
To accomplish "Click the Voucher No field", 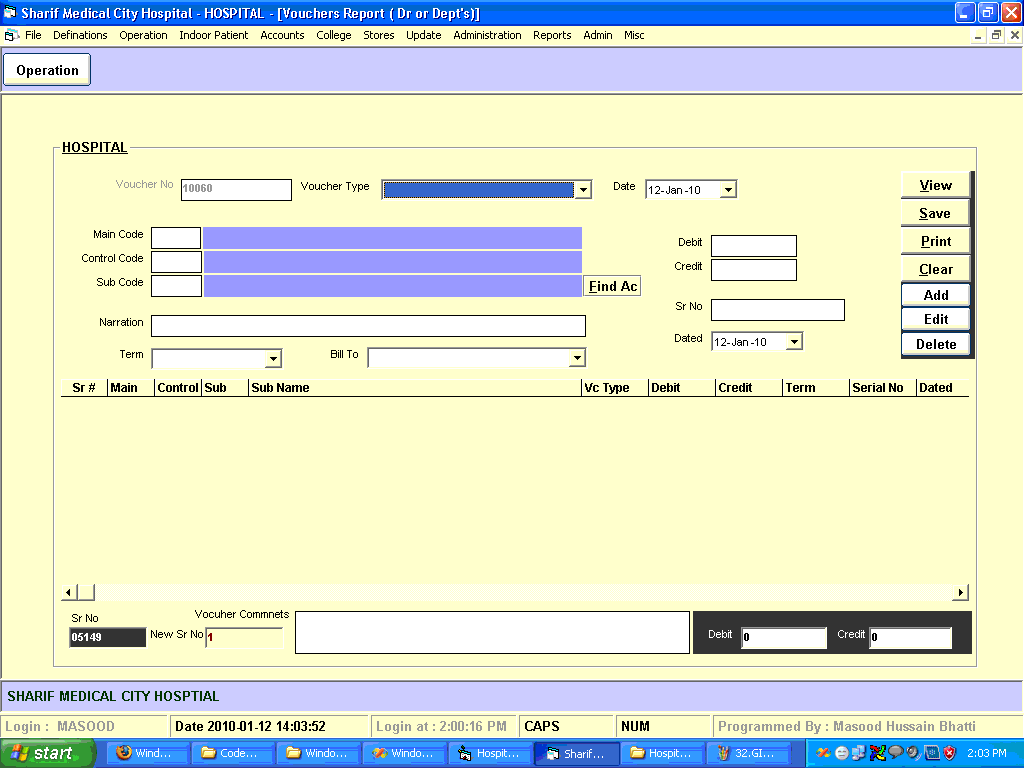I will coord(236,189).
